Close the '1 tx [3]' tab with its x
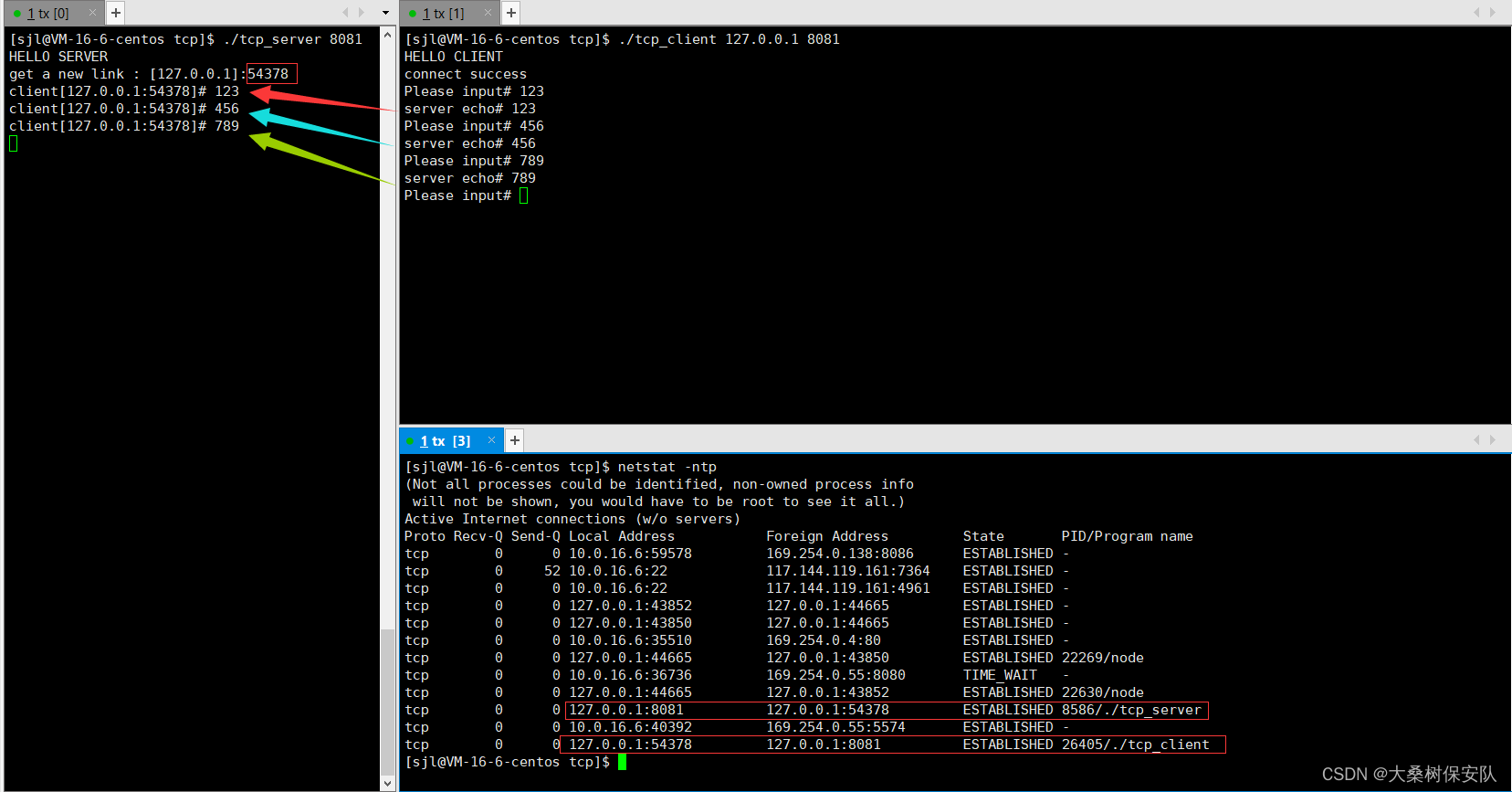Screen dimensions: 1512x792 coord(491,440)
